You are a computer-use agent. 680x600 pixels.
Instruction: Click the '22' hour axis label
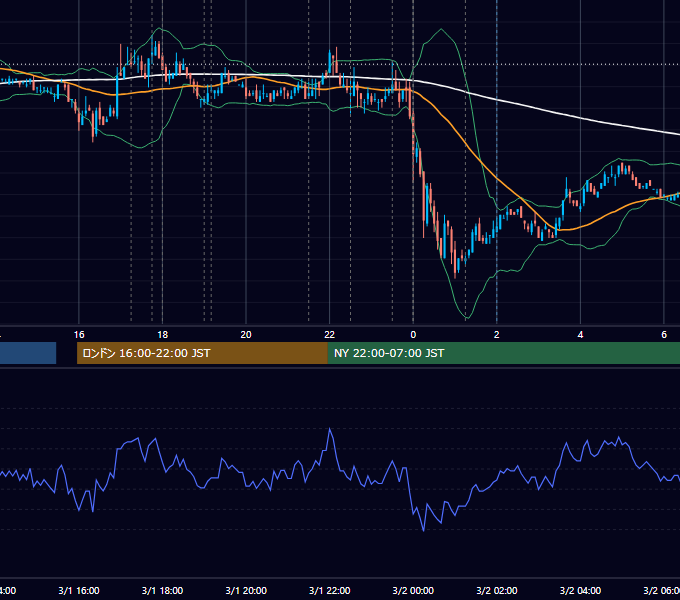[330, 335]
